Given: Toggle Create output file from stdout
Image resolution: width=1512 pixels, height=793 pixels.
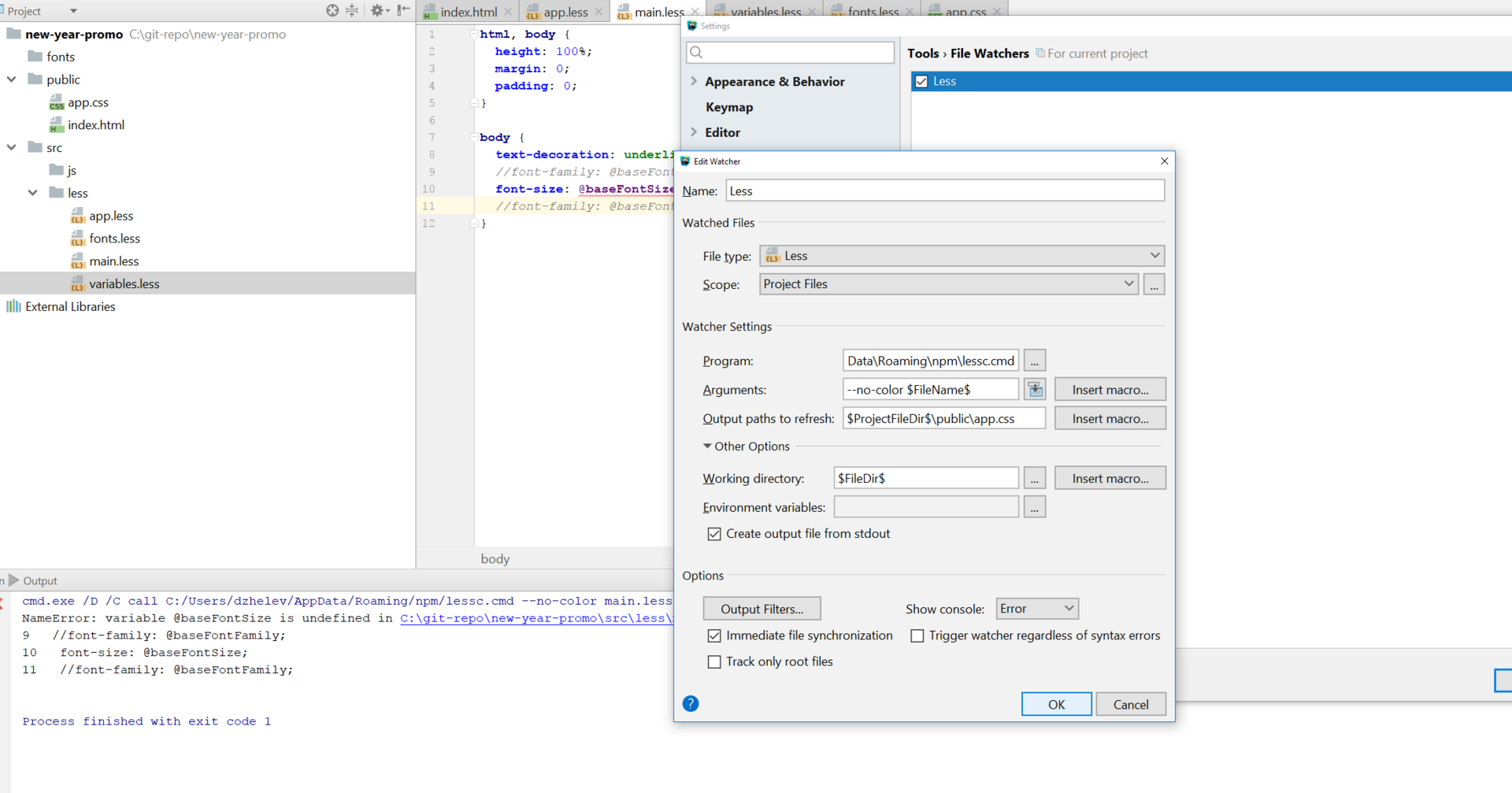Looking at the screenshot, I should [714, 534].
